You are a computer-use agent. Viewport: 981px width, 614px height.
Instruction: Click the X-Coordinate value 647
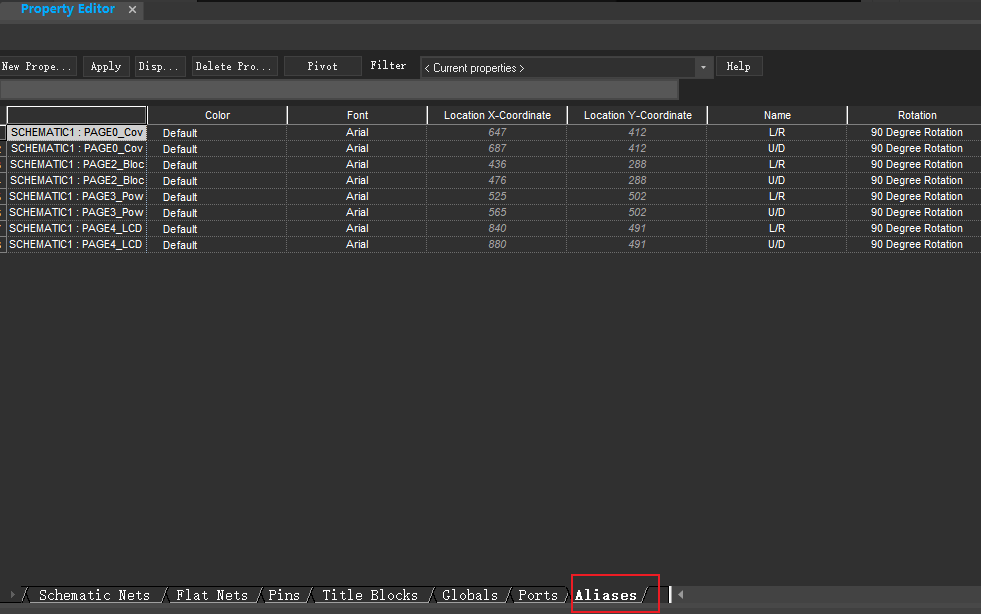pos(497,133)
